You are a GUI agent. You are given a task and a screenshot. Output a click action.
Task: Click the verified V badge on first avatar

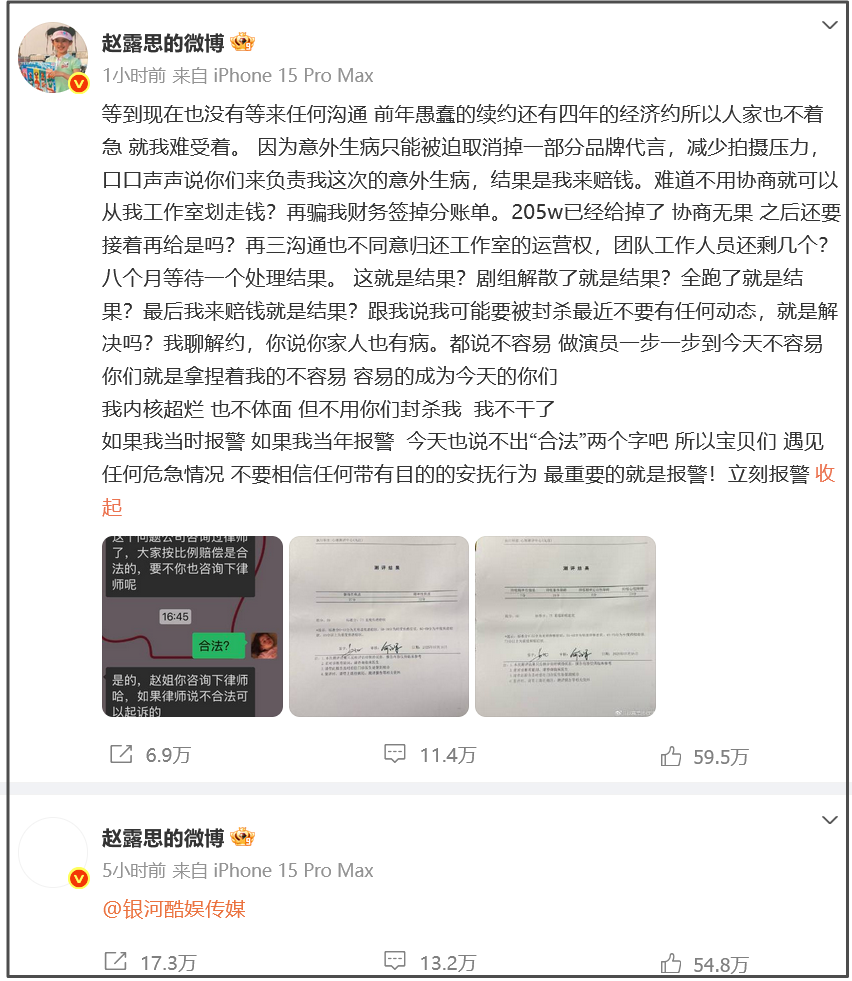click(79, 83)
